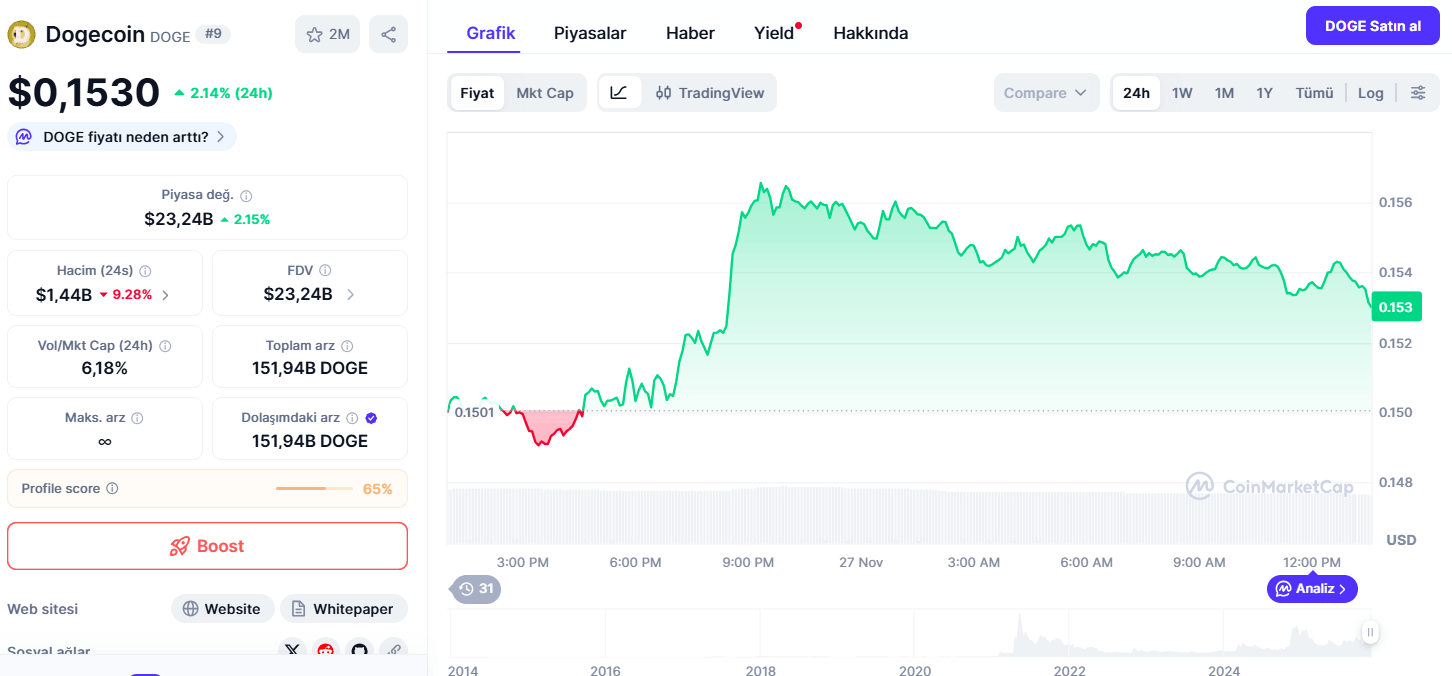Click the 65% profile score value

(x=377, y=489)
